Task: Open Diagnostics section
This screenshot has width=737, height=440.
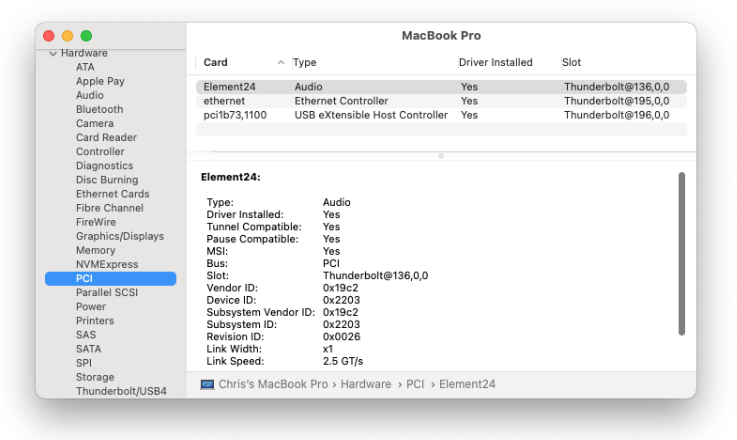Action: click(x=104, y=166)
